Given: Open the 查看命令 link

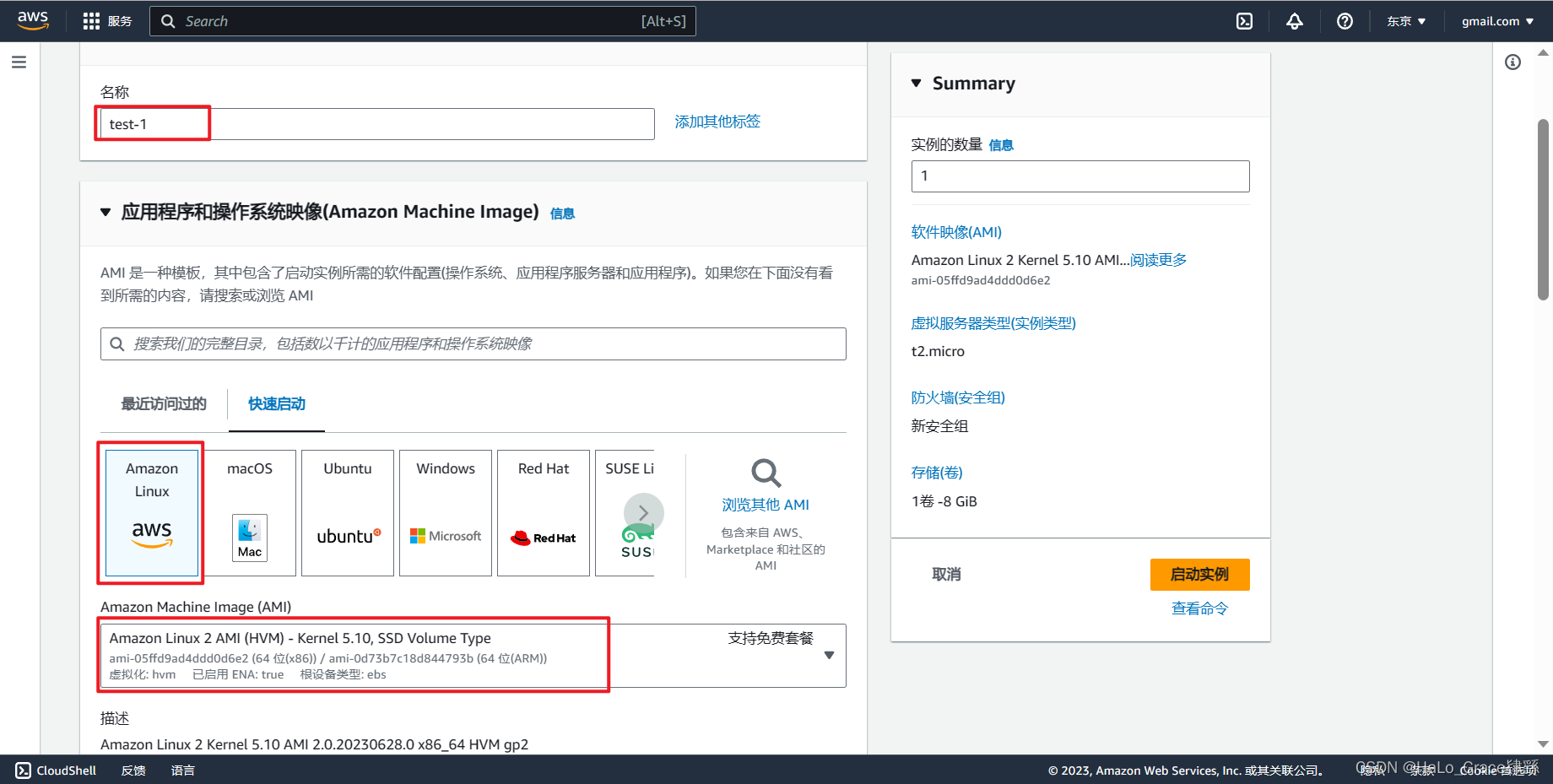Looking at the screenshot, I should 1199,608.
